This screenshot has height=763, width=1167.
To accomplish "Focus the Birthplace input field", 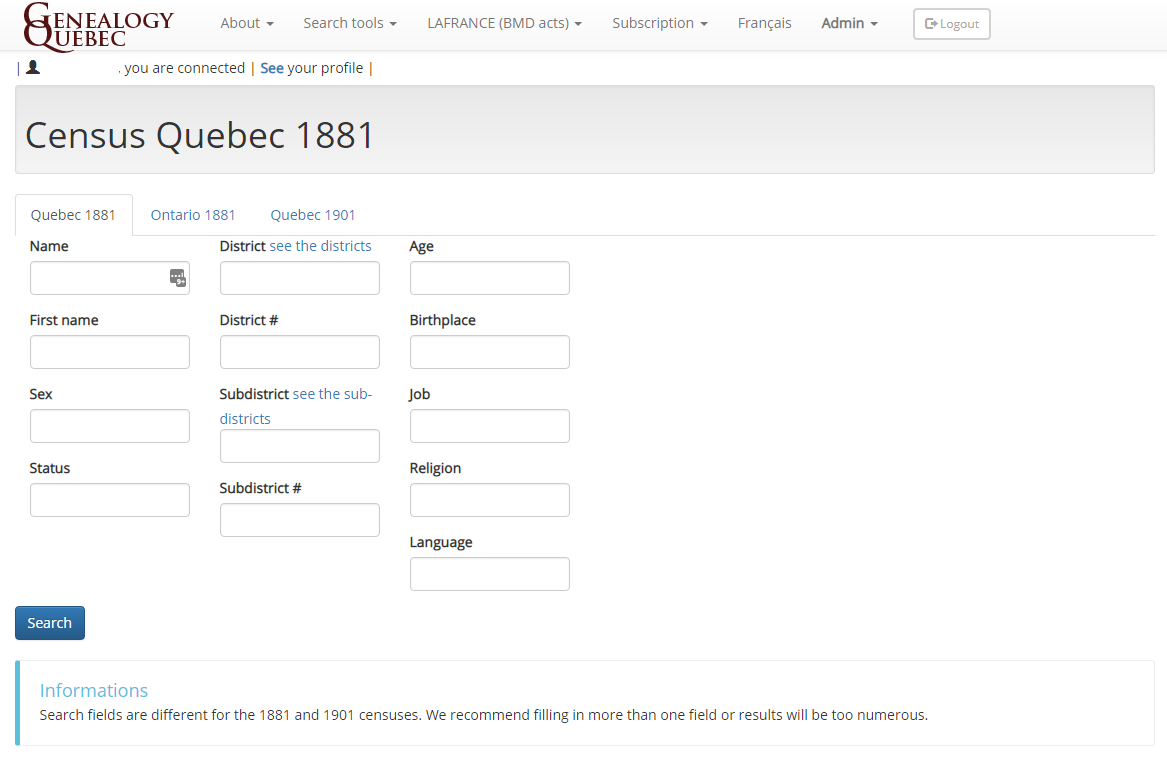I will pos(490,352).
